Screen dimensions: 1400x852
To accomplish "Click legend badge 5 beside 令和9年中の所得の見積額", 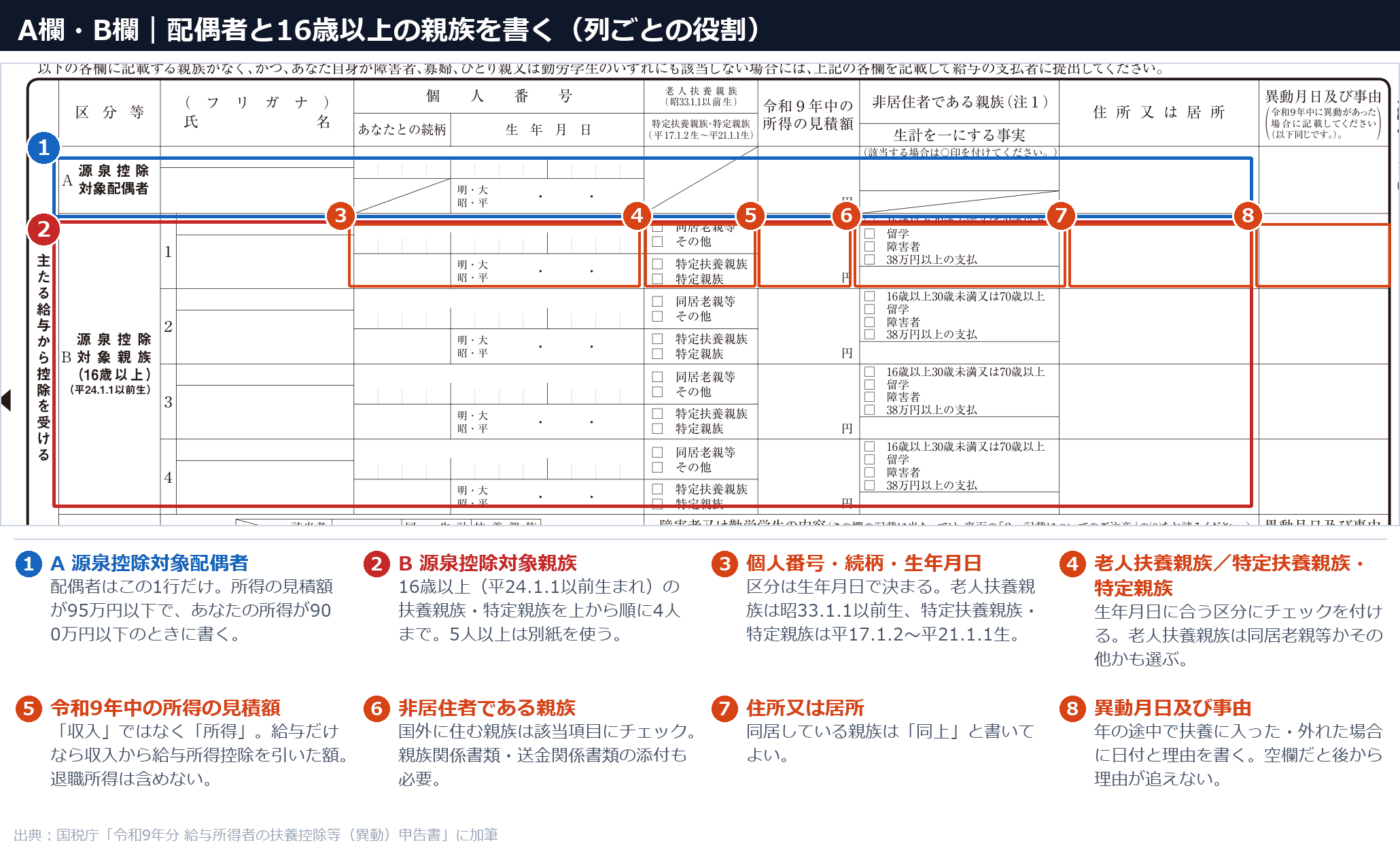I will (x=29, y=709).
